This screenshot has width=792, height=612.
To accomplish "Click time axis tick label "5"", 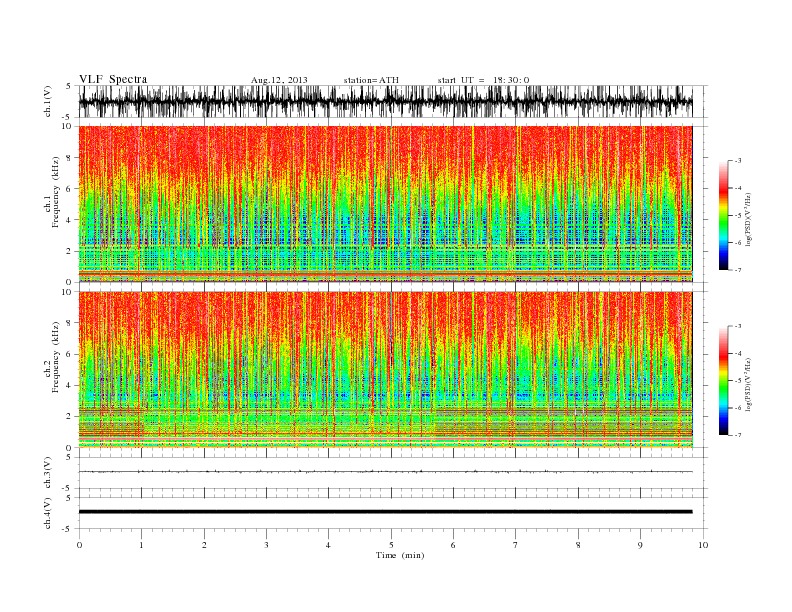I will click(x=391, y=545).
